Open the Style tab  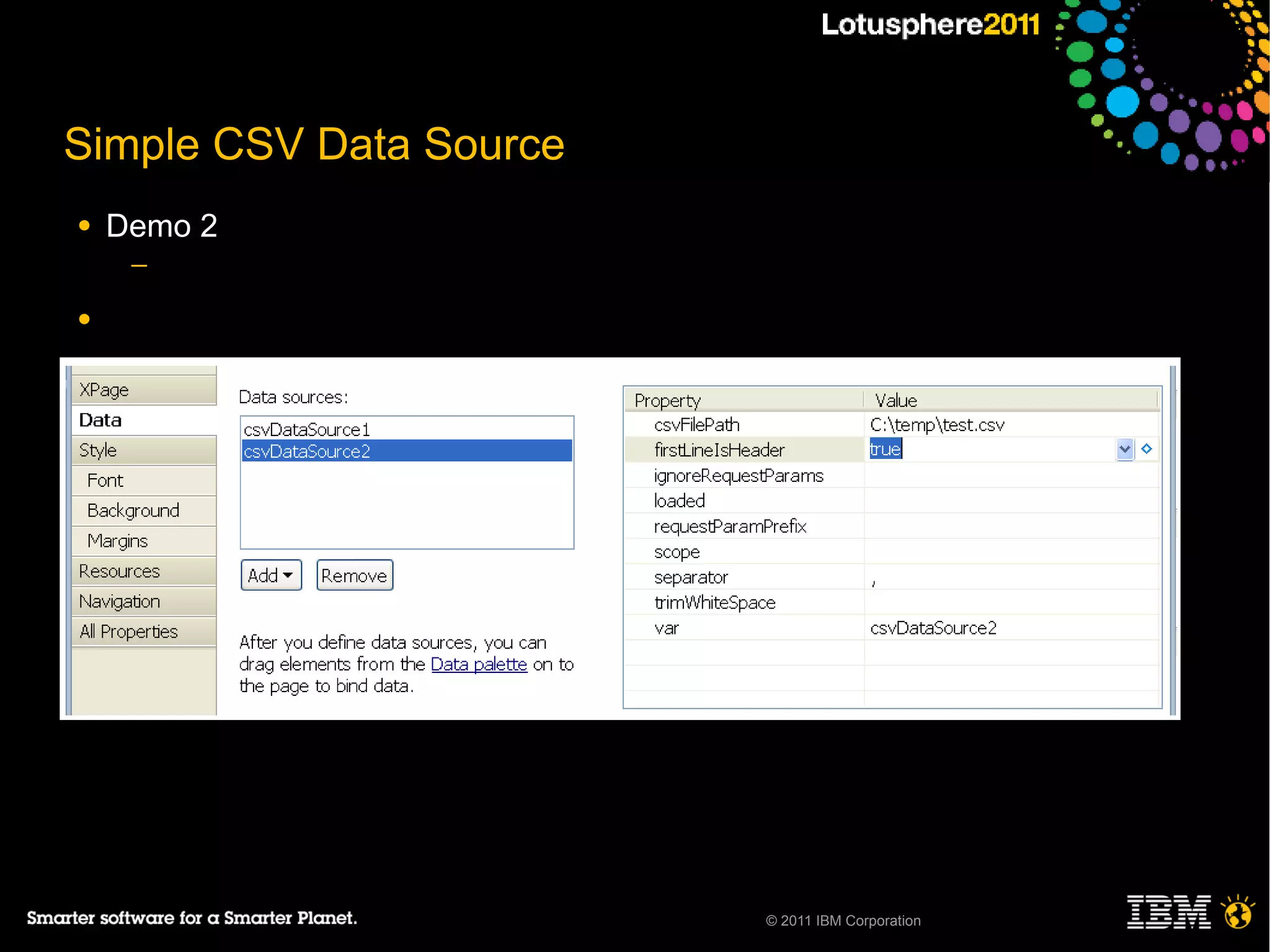(144, 450)
